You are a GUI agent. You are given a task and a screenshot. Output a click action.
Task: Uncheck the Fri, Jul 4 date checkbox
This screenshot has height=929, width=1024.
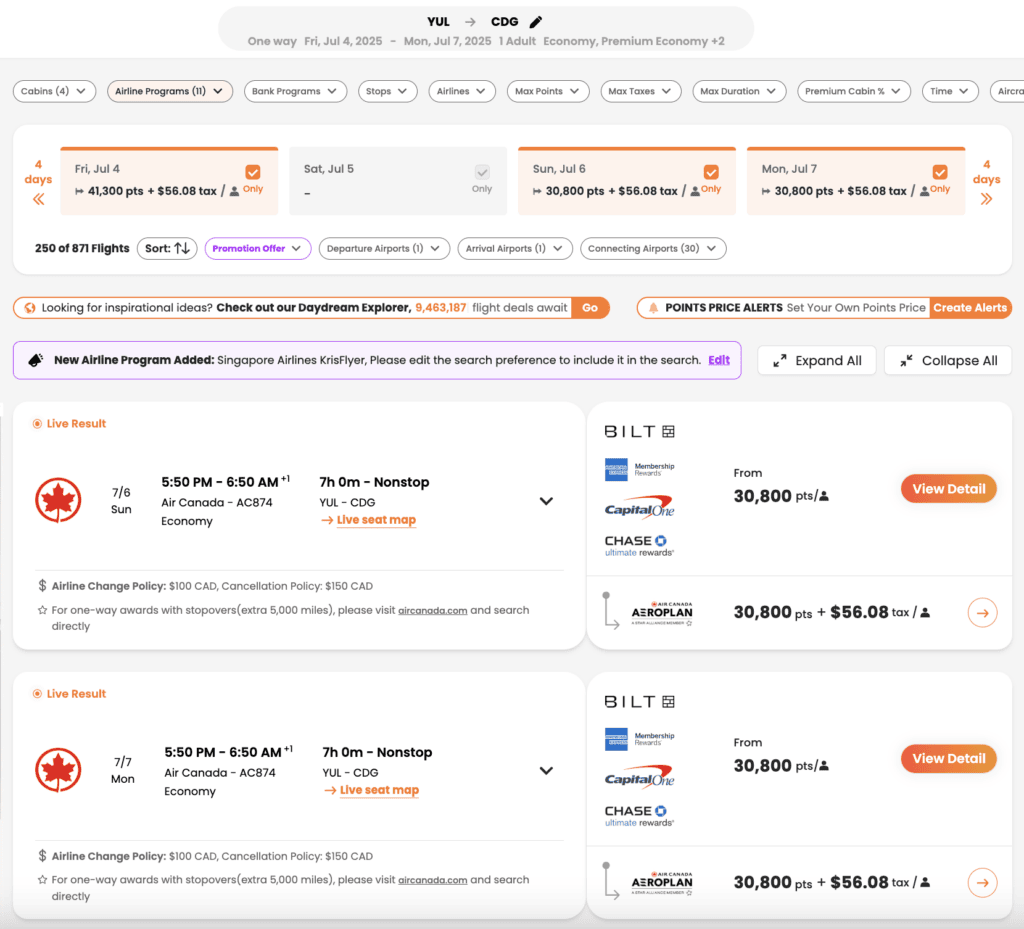pyautogui.click(x=253, y=172)
